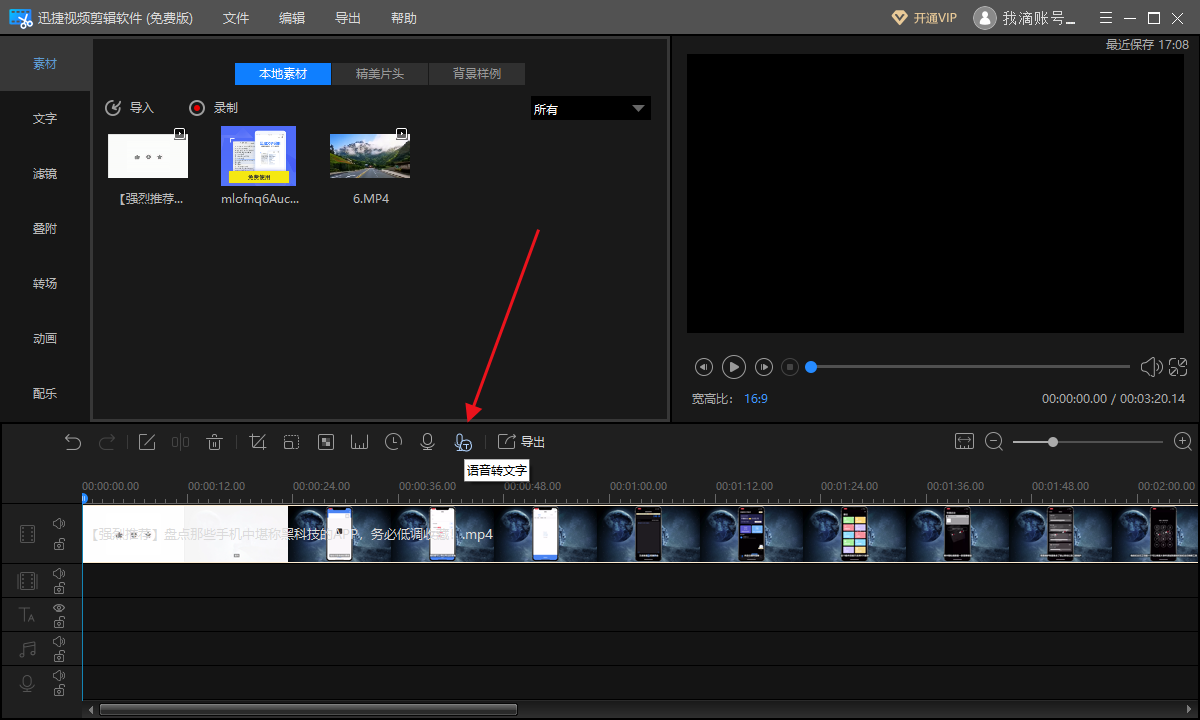Open the account name dropdown arrow
Screen dimensions: 1200x720
tap(1072, 19)
